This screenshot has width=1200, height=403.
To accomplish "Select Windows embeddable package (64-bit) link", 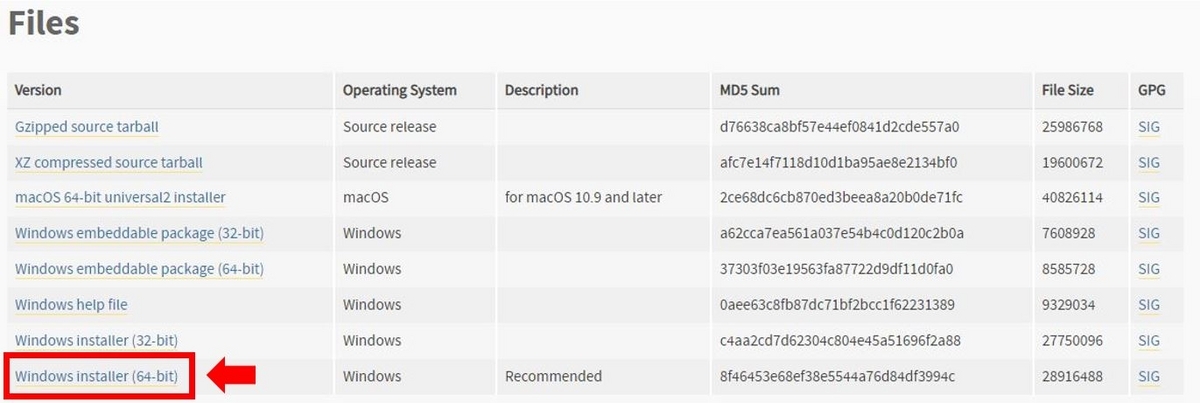I will pyautogui.click(x=139, y=269).
